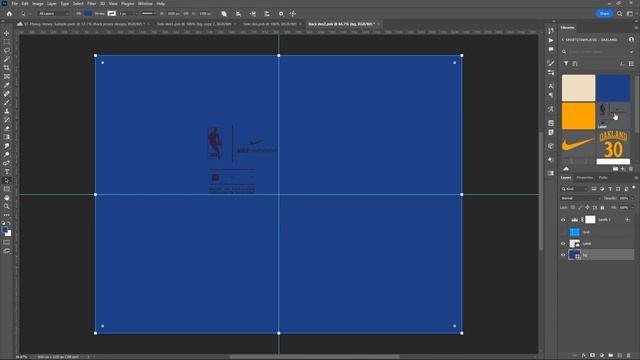Create a new group with folder icon
640x360 pixels.
(x=611, y=356)
